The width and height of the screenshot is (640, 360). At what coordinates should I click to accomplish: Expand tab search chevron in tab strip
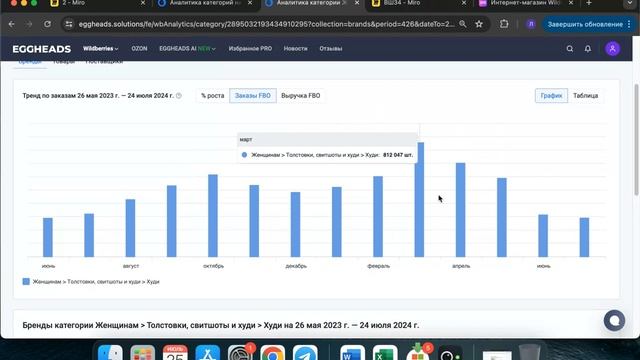[630, 3]
